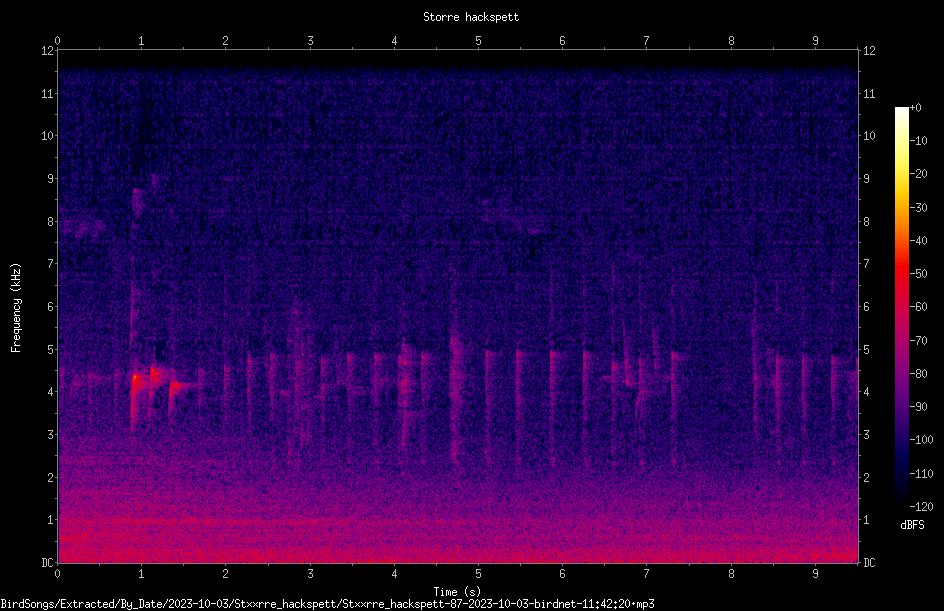
Task: Click the "9" tick on bottom time axis
Action: click(815, 574)
